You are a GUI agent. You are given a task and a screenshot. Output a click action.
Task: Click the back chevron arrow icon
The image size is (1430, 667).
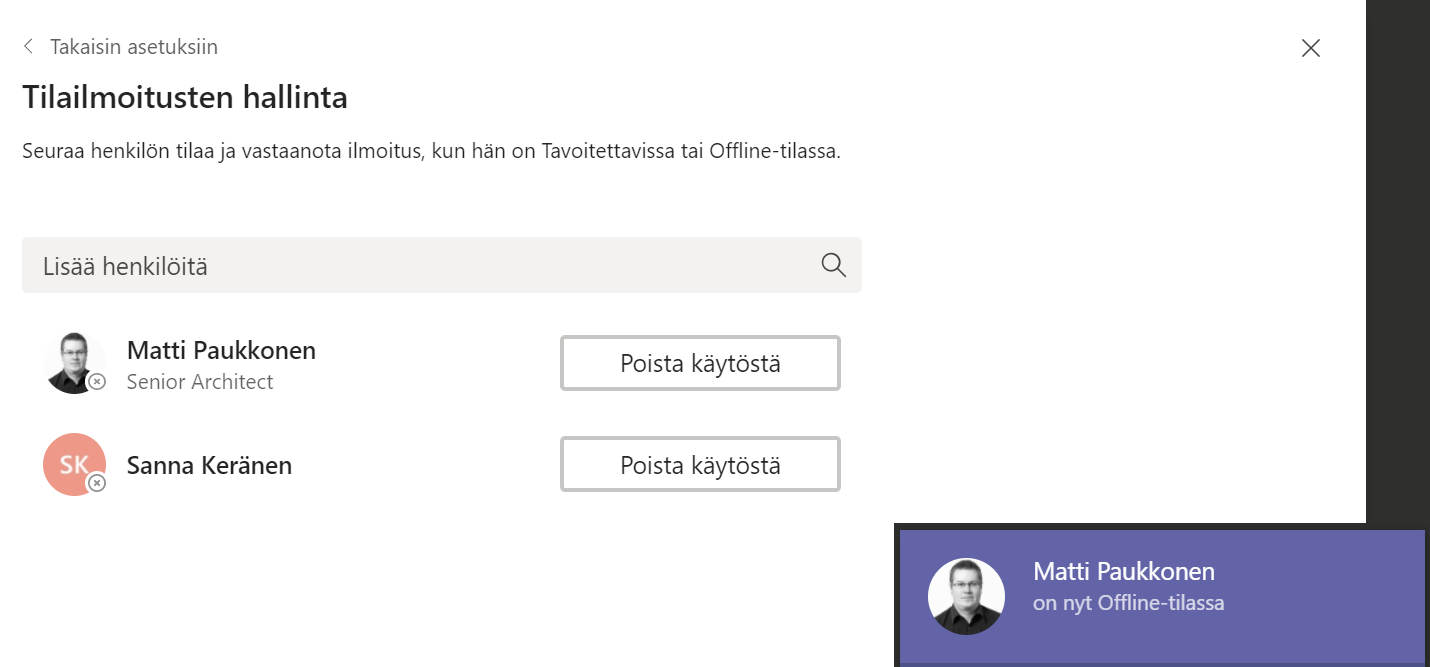click(28, 47)
